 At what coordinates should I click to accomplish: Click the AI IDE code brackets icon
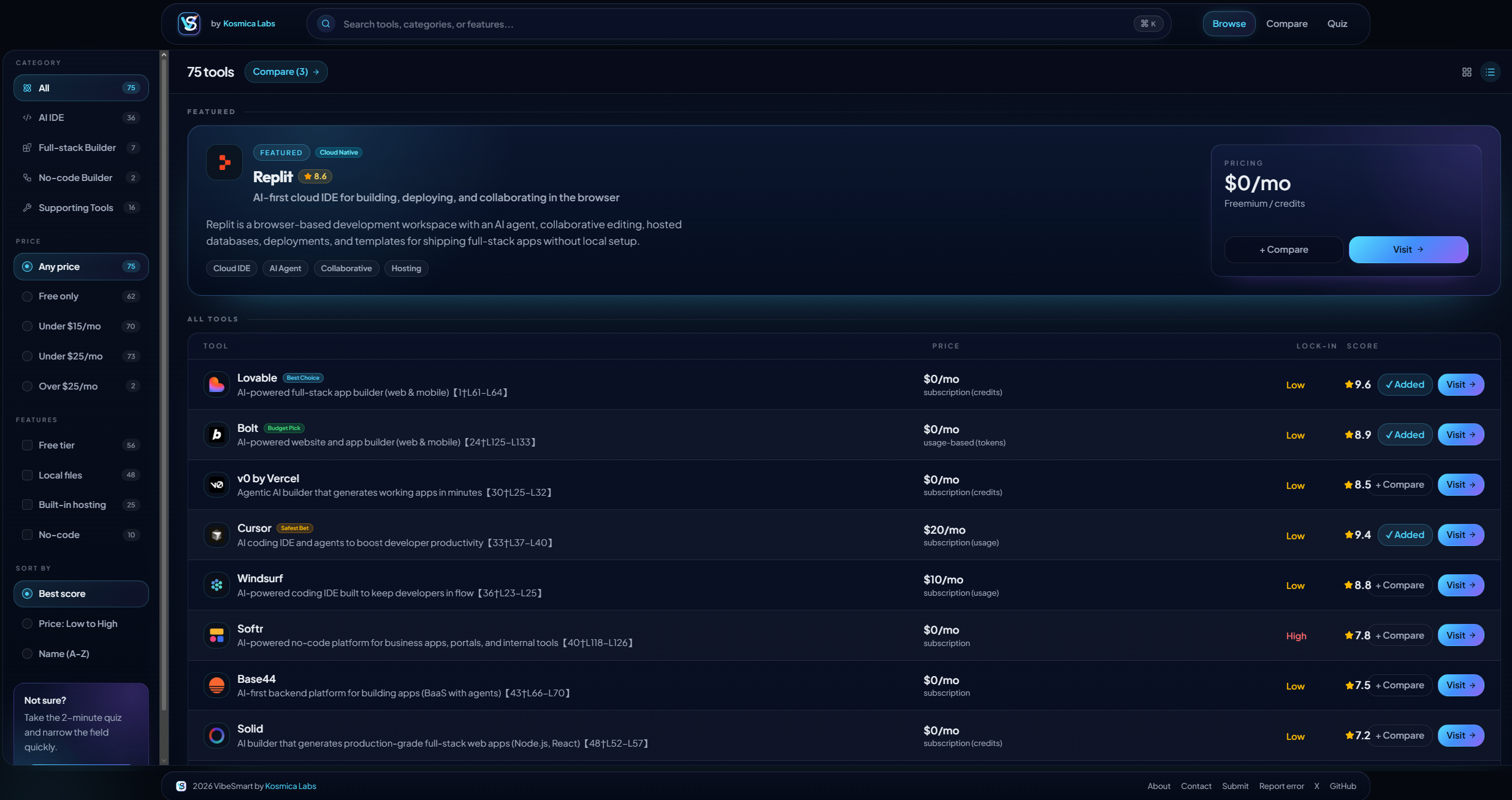pyautogui.click(x=27, y=118)
